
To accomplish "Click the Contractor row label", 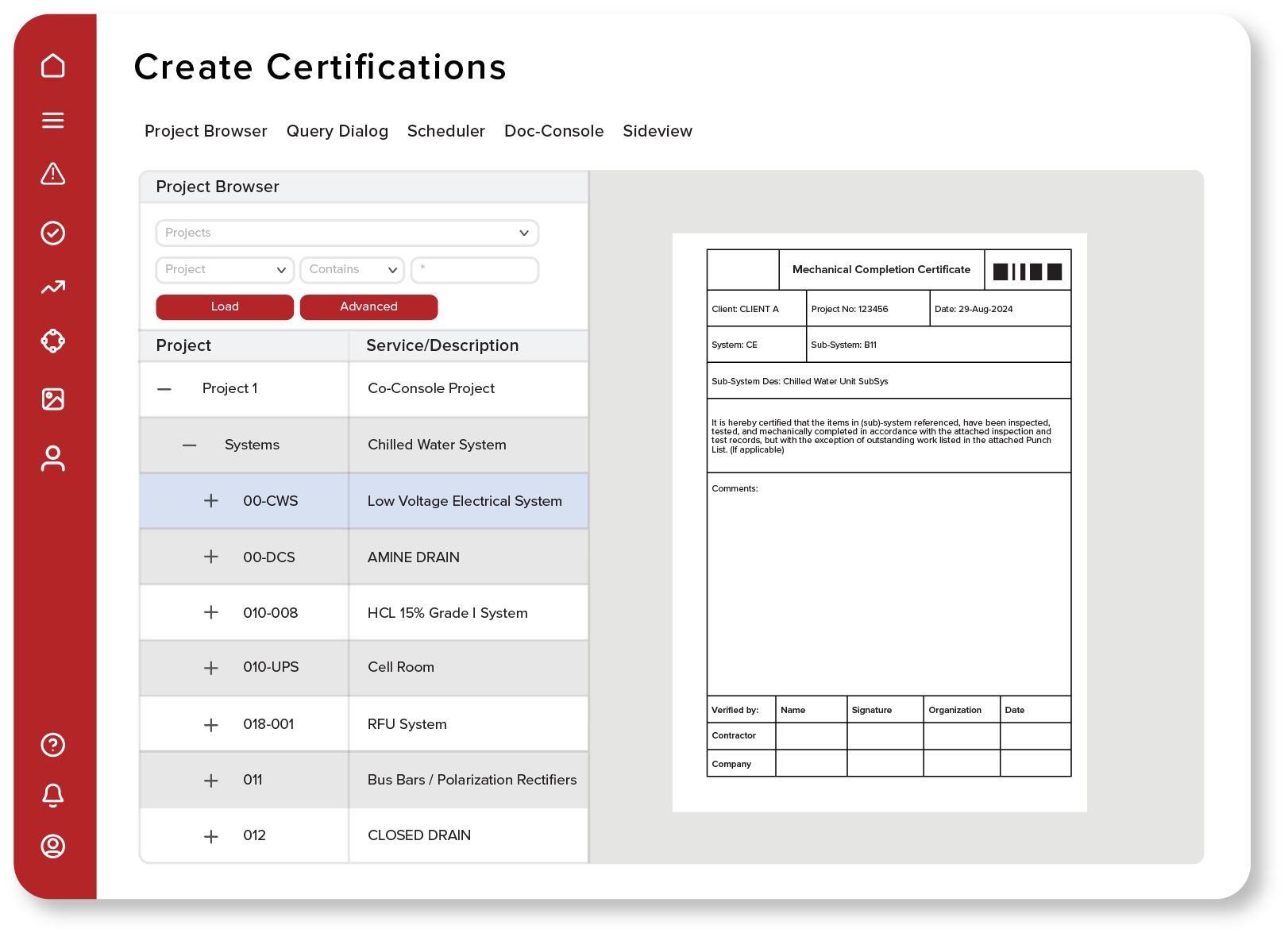I will [x=734, y=735].
